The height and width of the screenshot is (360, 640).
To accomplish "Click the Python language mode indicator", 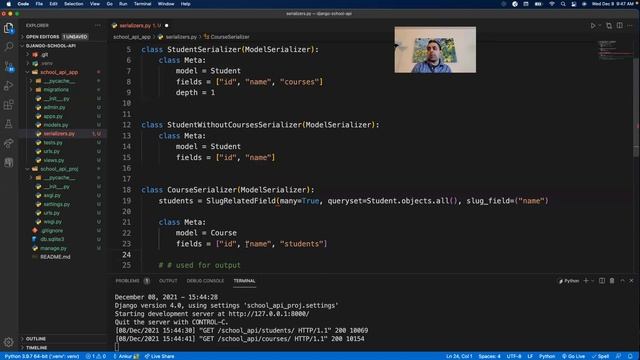I will 547,356.
